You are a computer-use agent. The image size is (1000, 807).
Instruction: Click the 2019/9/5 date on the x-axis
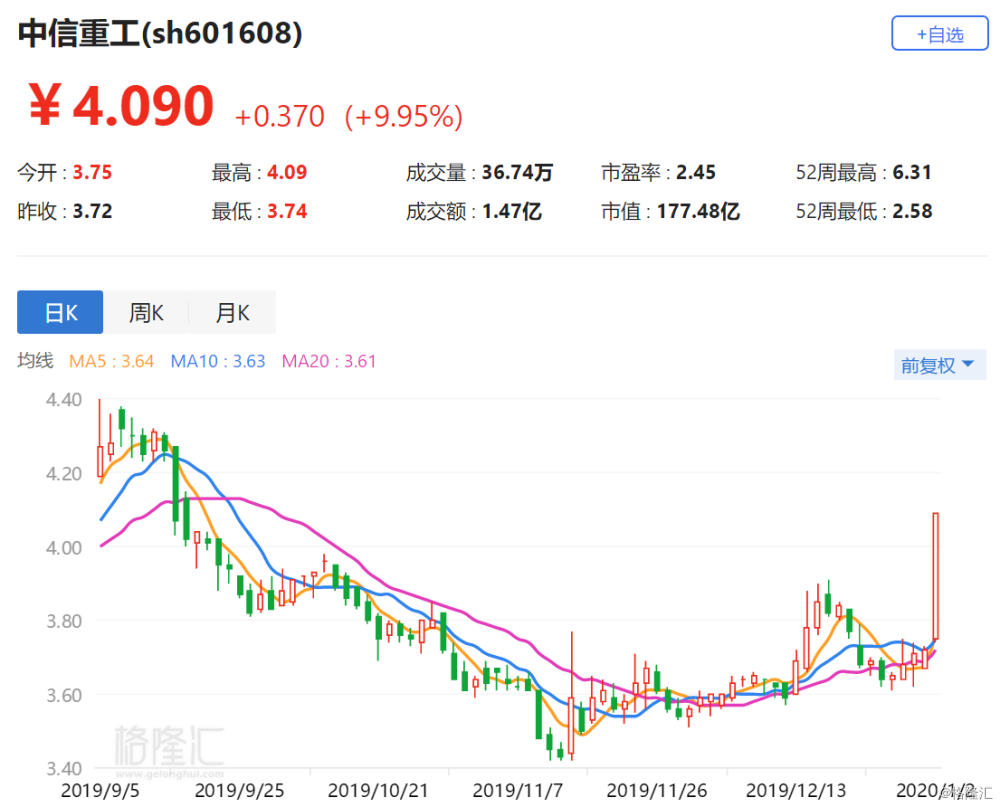click(99, 790)
